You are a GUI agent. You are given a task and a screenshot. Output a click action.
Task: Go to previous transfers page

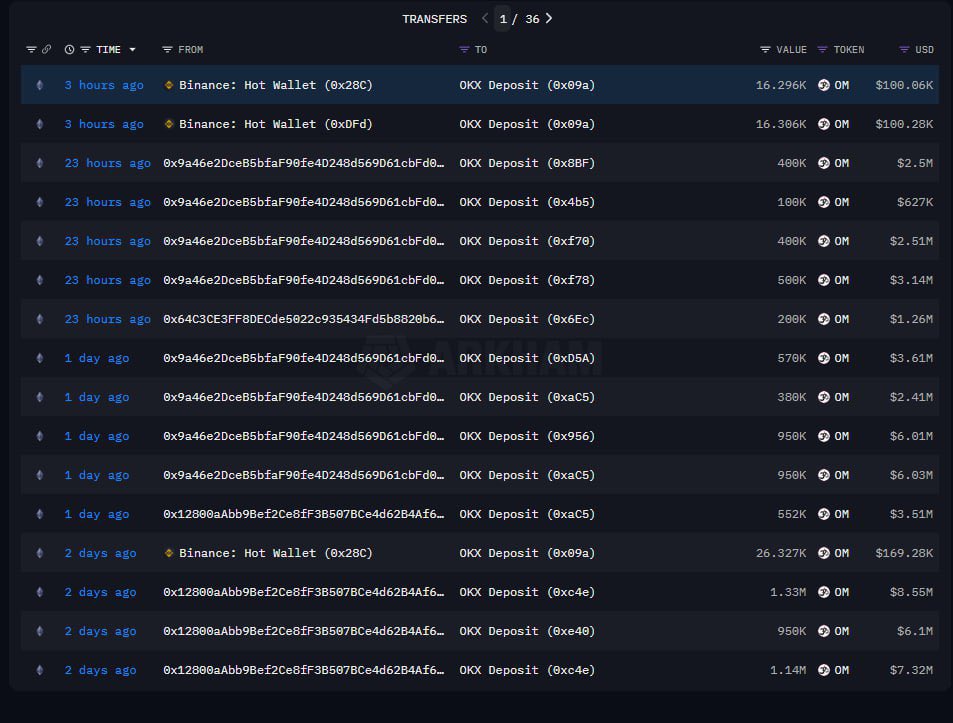click(x=485, y=18)
